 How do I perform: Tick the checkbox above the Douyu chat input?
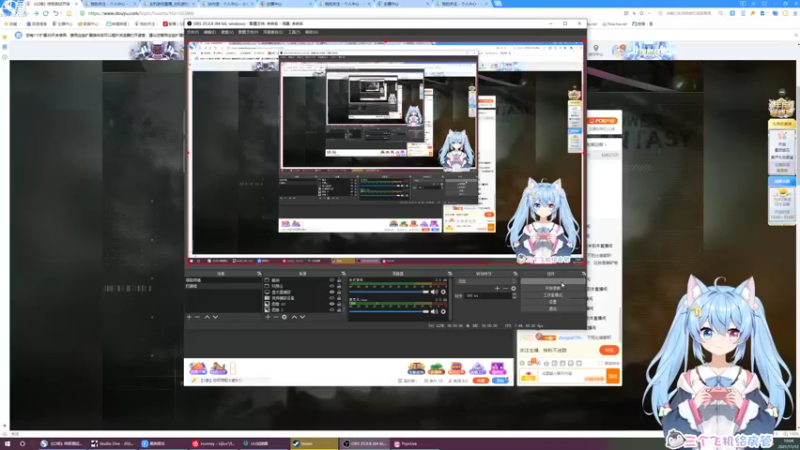pyautogui.click(x=602, y=363)
